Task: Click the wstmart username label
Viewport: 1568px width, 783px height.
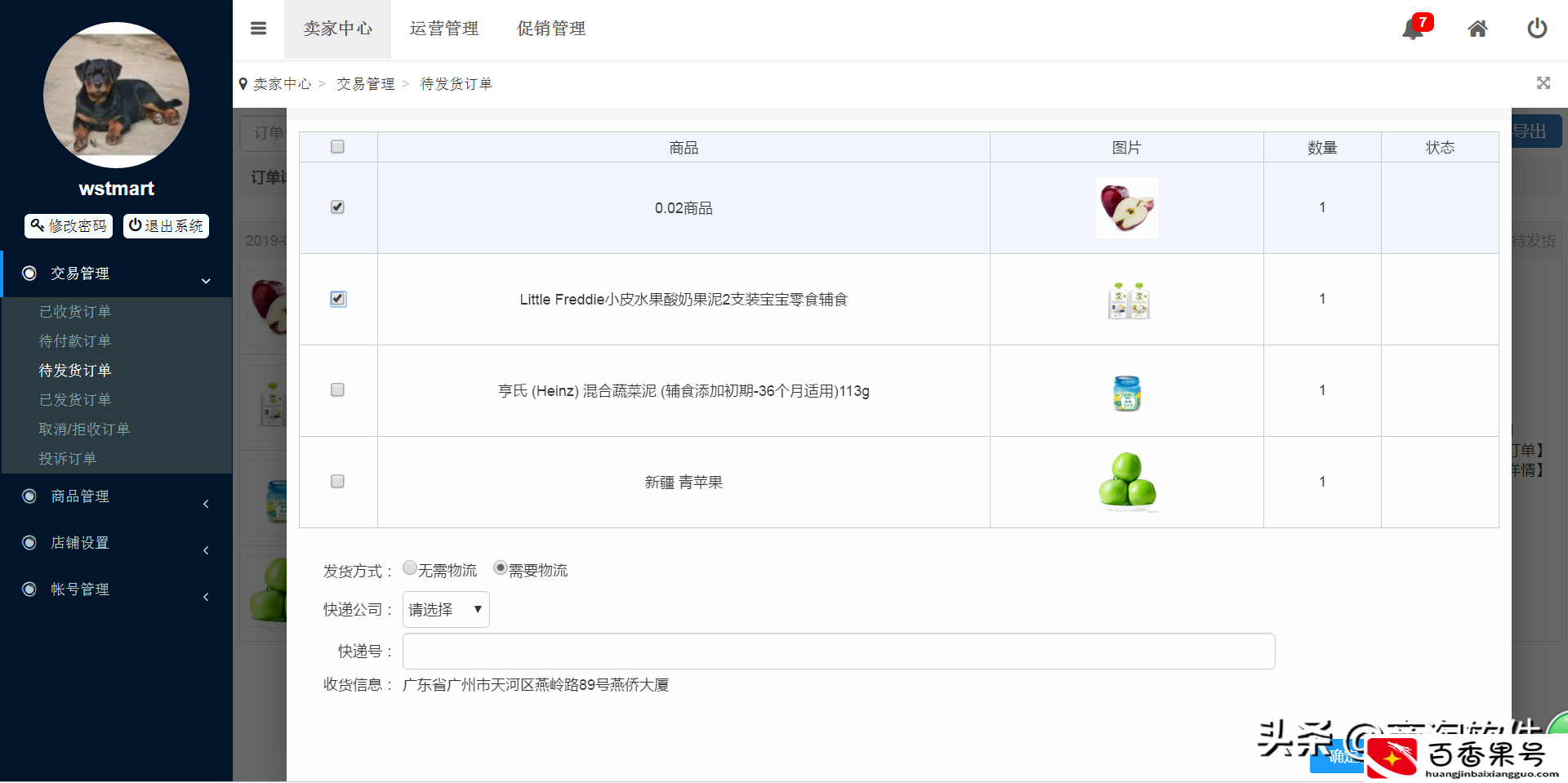Action: point(116,189)
